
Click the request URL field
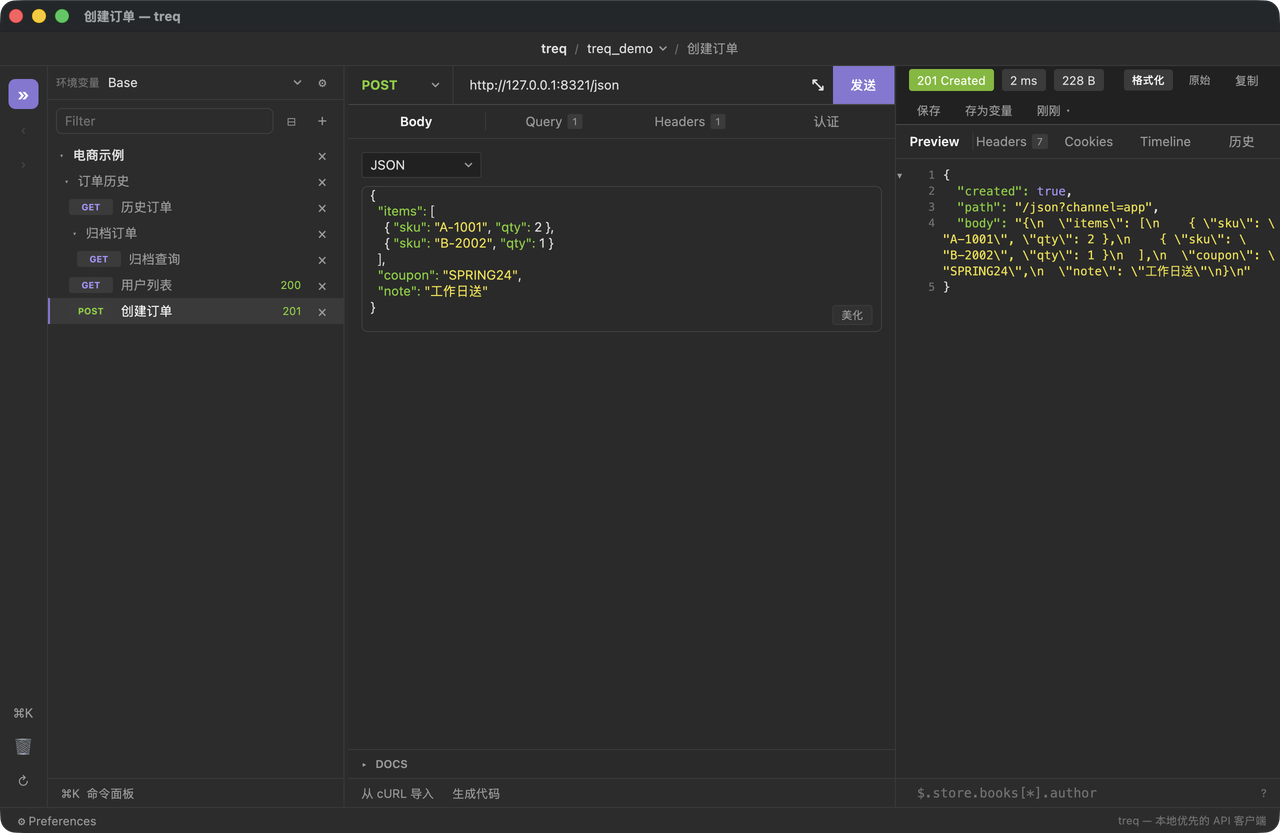click(x=632, y=85)
